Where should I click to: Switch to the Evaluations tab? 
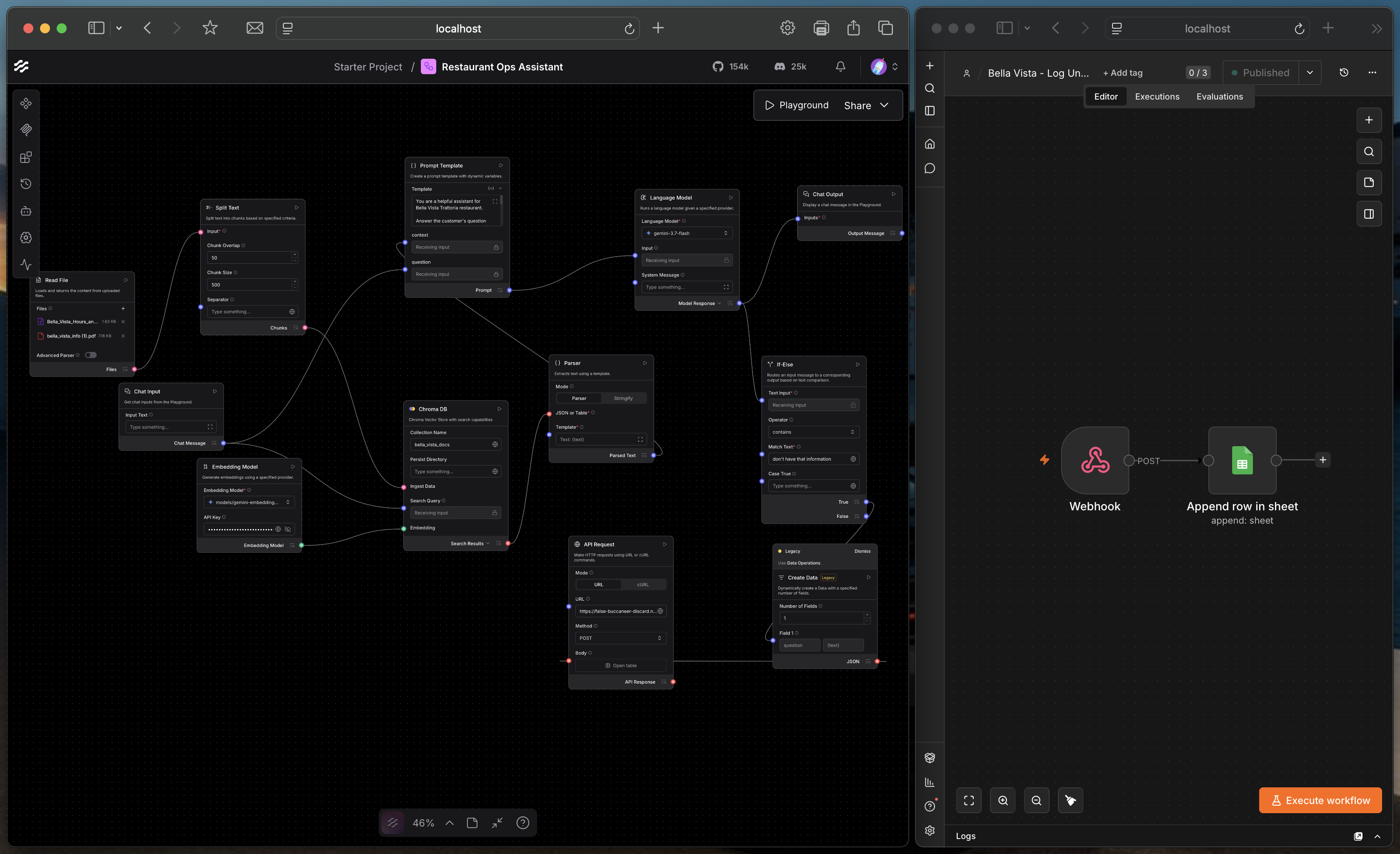1219,97
